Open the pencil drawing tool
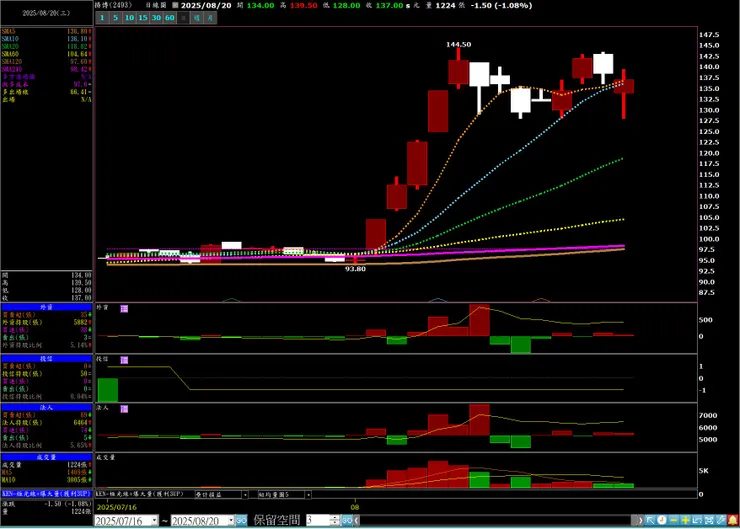The image size is (740, 529). [x=721, y=520]
